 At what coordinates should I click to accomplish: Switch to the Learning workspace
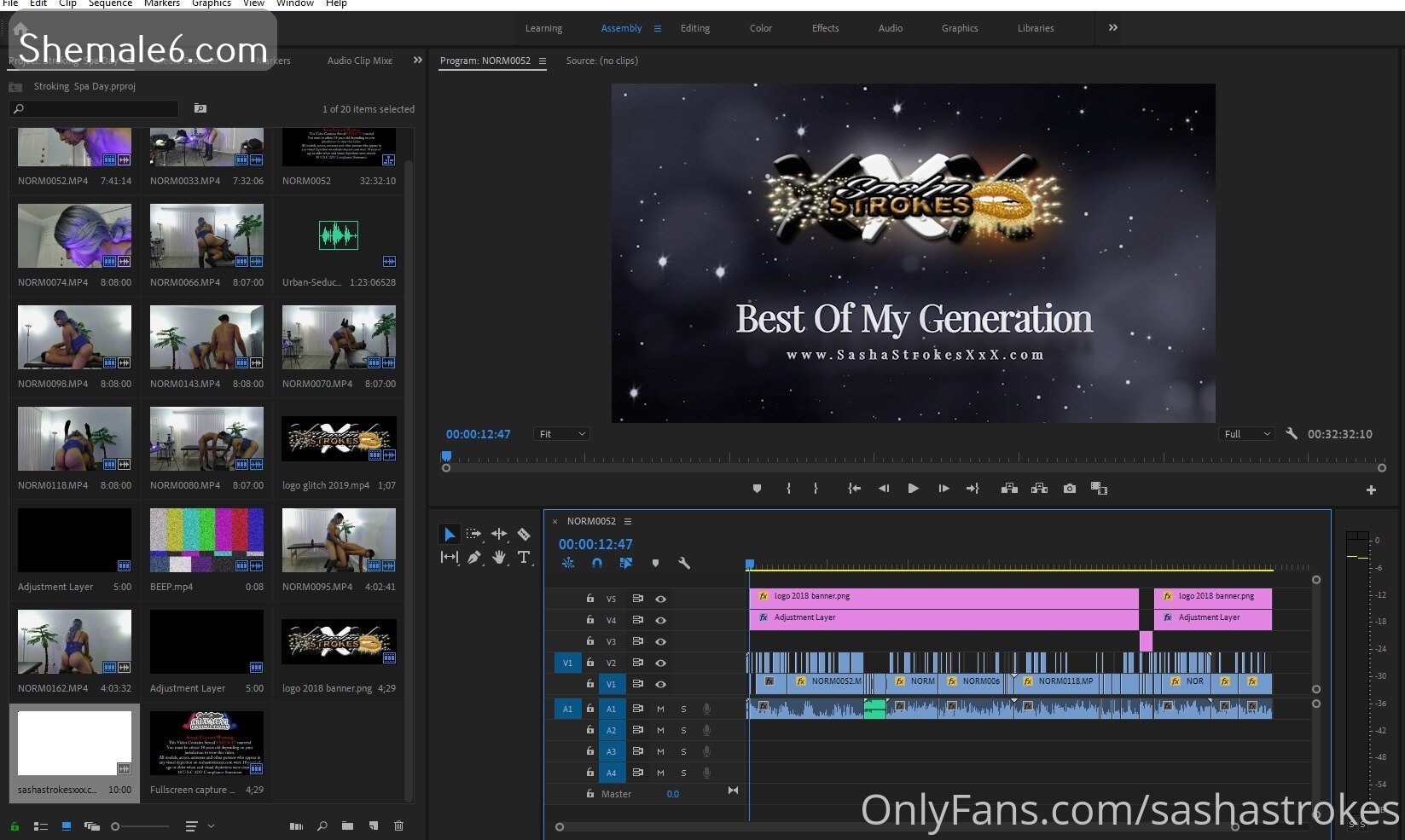[543, 28]
